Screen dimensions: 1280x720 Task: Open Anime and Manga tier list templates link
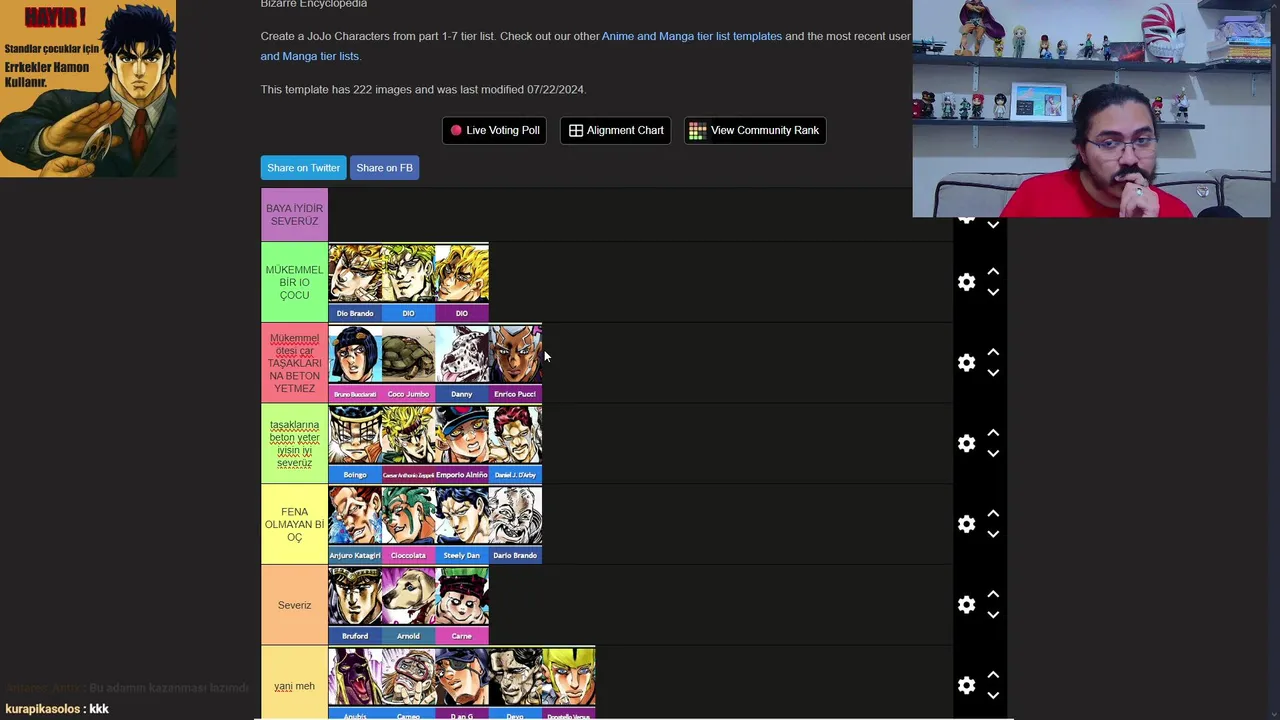click(692, 36)
